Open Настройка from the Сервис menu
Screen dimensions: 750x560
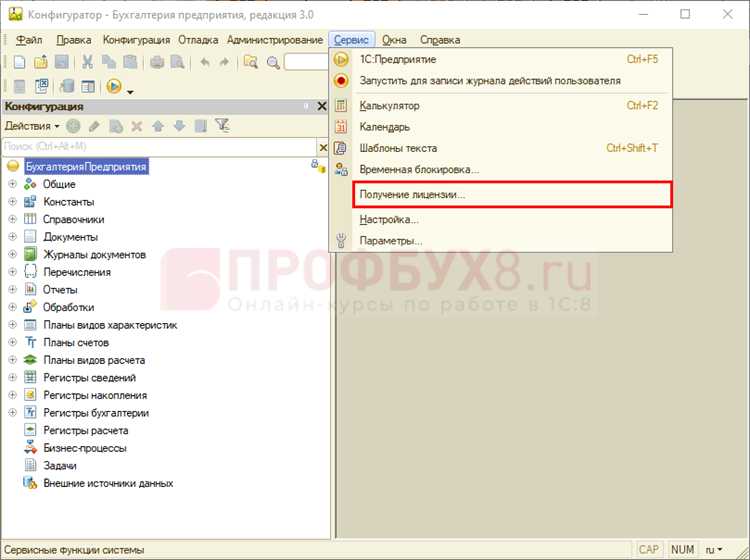(501, 220)
